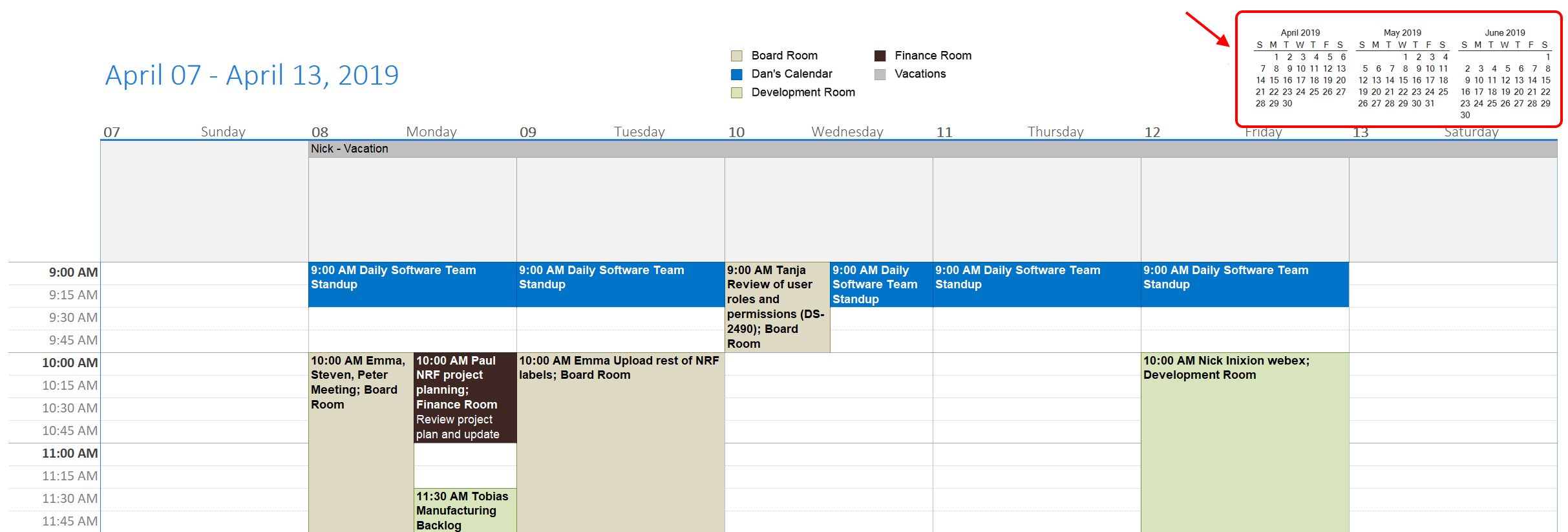Pick the Development Room green legend swatch
Viewport: 1568px width, 532px height.
point(736,92)
